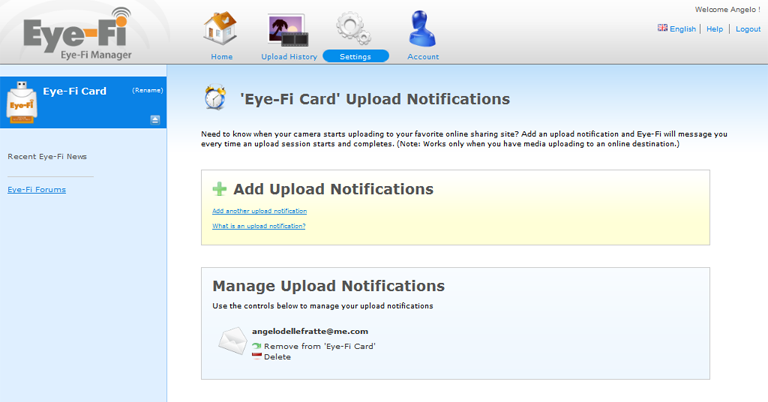Rename the Eye-Fi Card
This screenshot has width=768, height=402.
147,90
